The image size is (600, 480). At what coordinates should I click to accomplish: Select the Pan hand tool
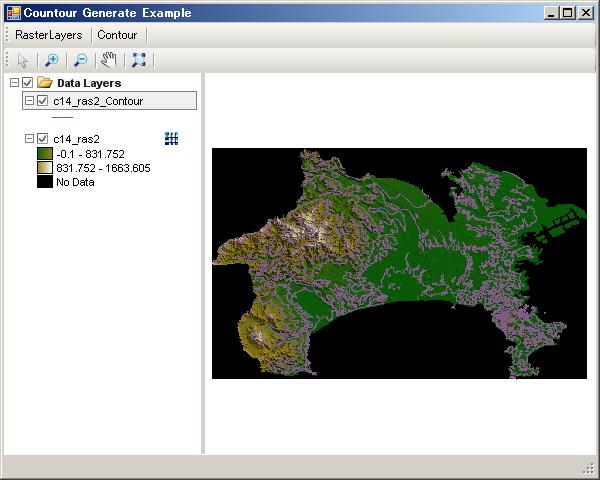[110, 60]
